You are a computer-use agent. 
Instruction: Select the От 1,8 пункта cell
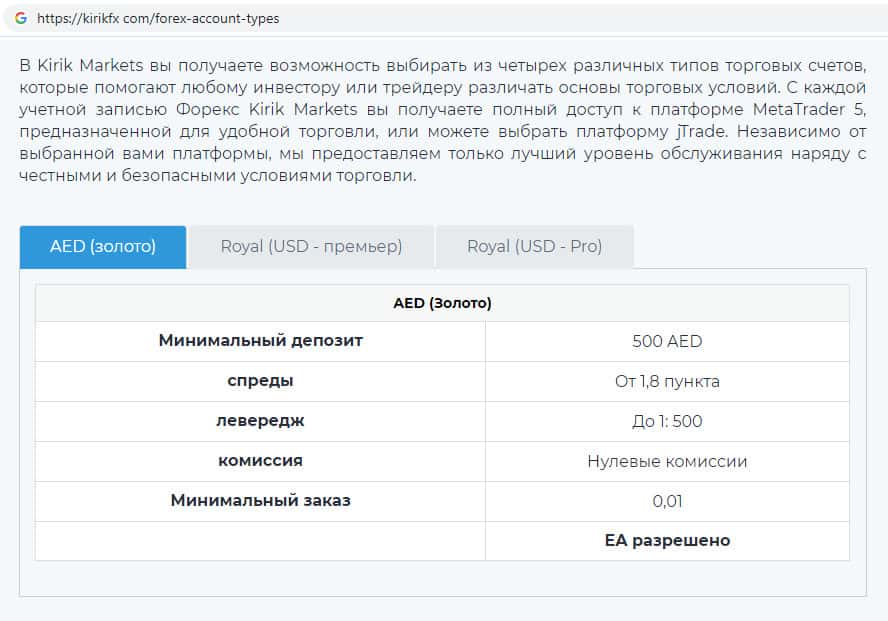point(667,381)
